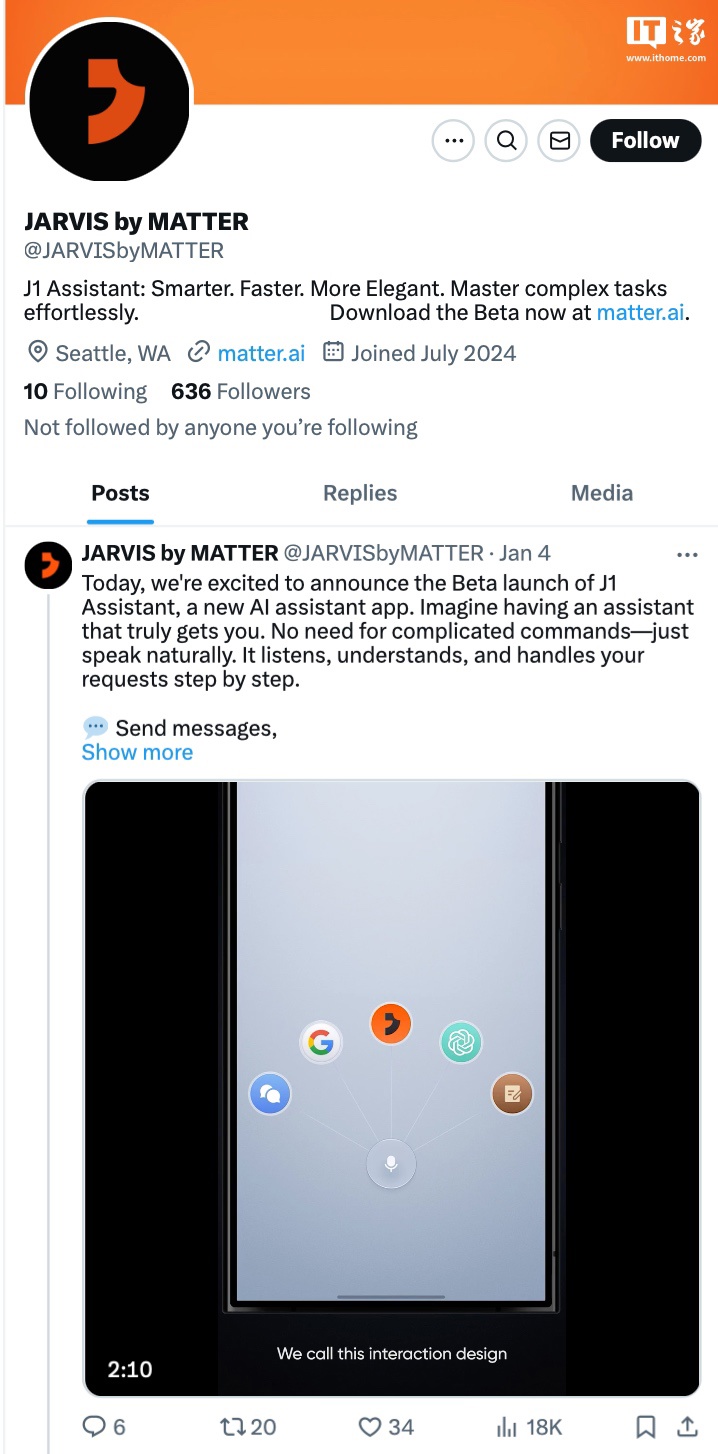The height and width of the screenshot is (1454, 718).
Task: Search this profile's posts
Action: (x=506, y=141)
